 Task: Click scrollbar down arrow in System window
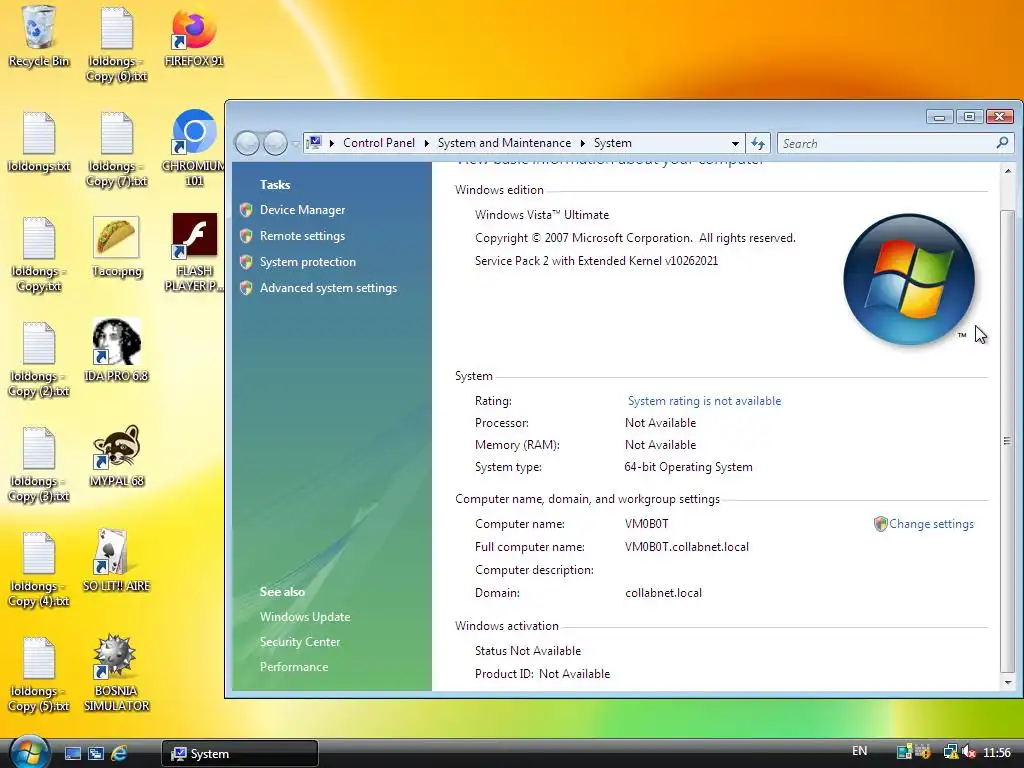point(1008,682)
